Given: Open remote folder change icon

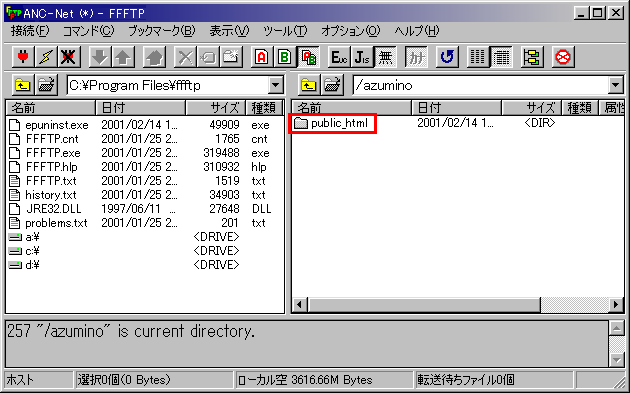Looking at the screenshot, I should point(332,85).
